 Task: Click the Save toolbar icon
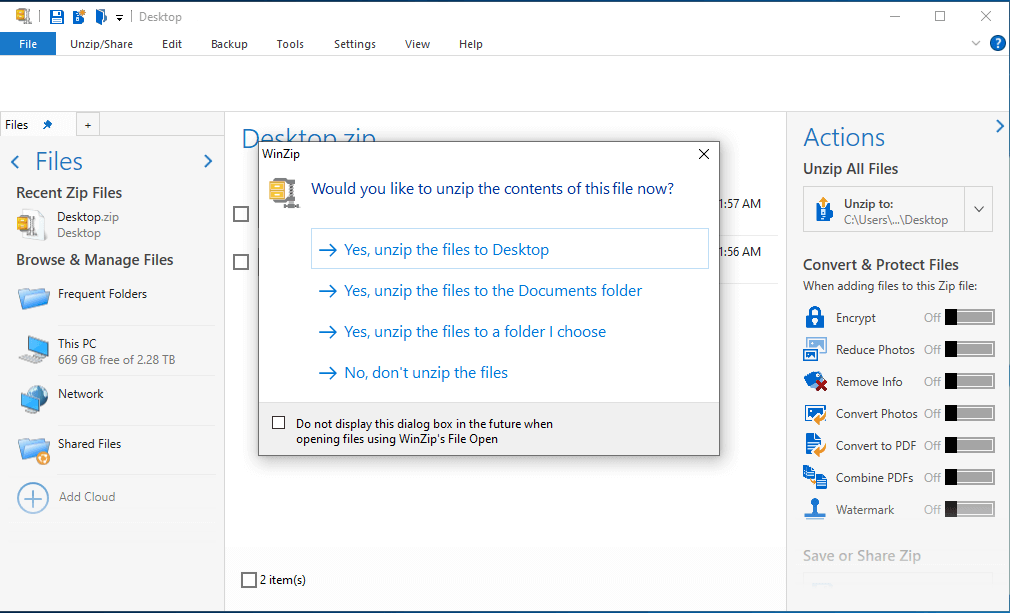pos(56,16)
